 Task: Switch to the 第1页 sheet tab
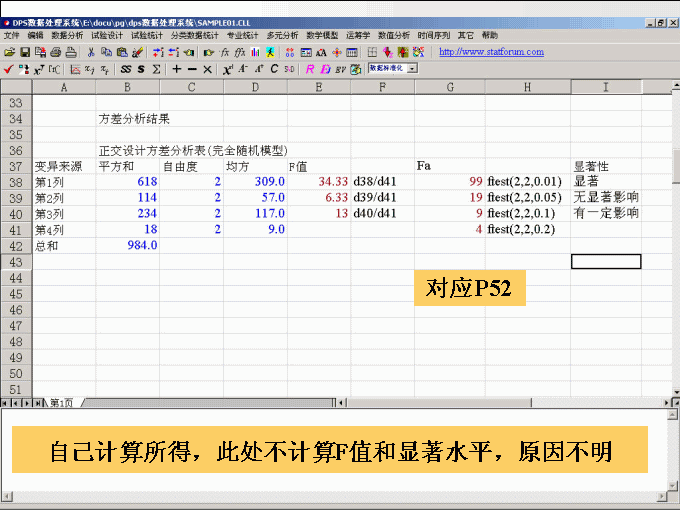pyautogui.click(x=61, y=402)
